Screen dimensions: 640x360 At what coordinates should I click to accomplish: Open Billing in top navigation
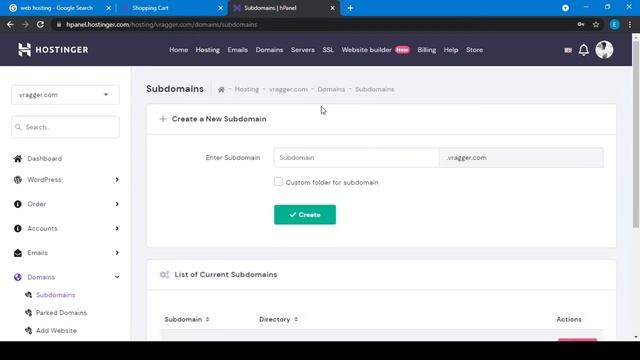427,50
